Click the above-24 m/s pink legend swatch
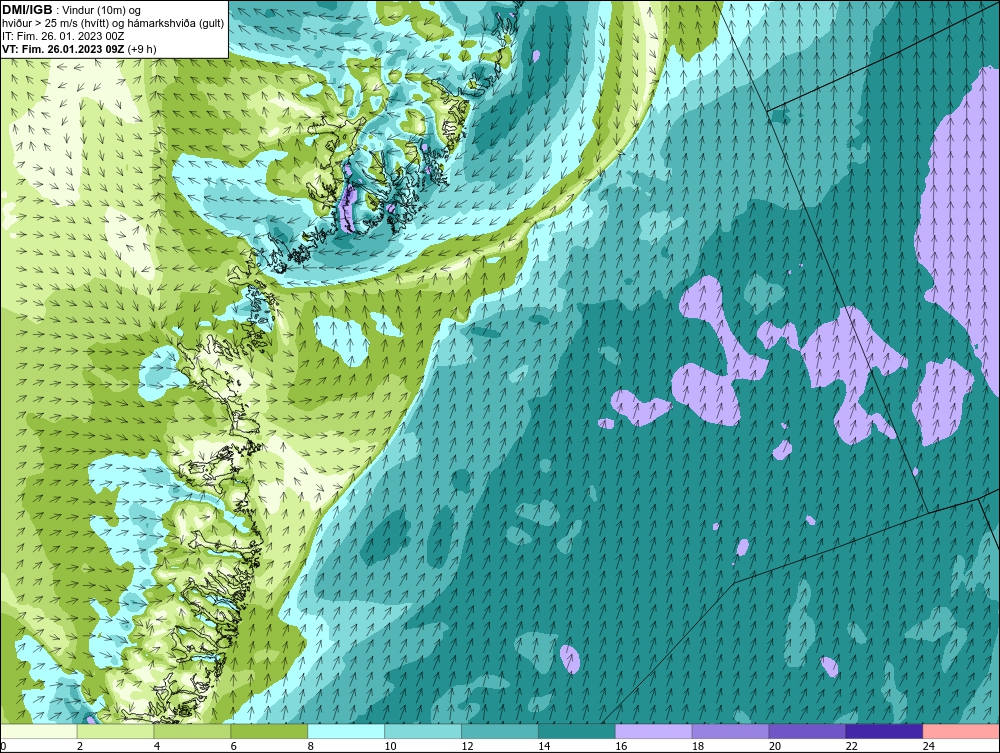The width and height of the screenshot is (1000, 753). (961, 731)
